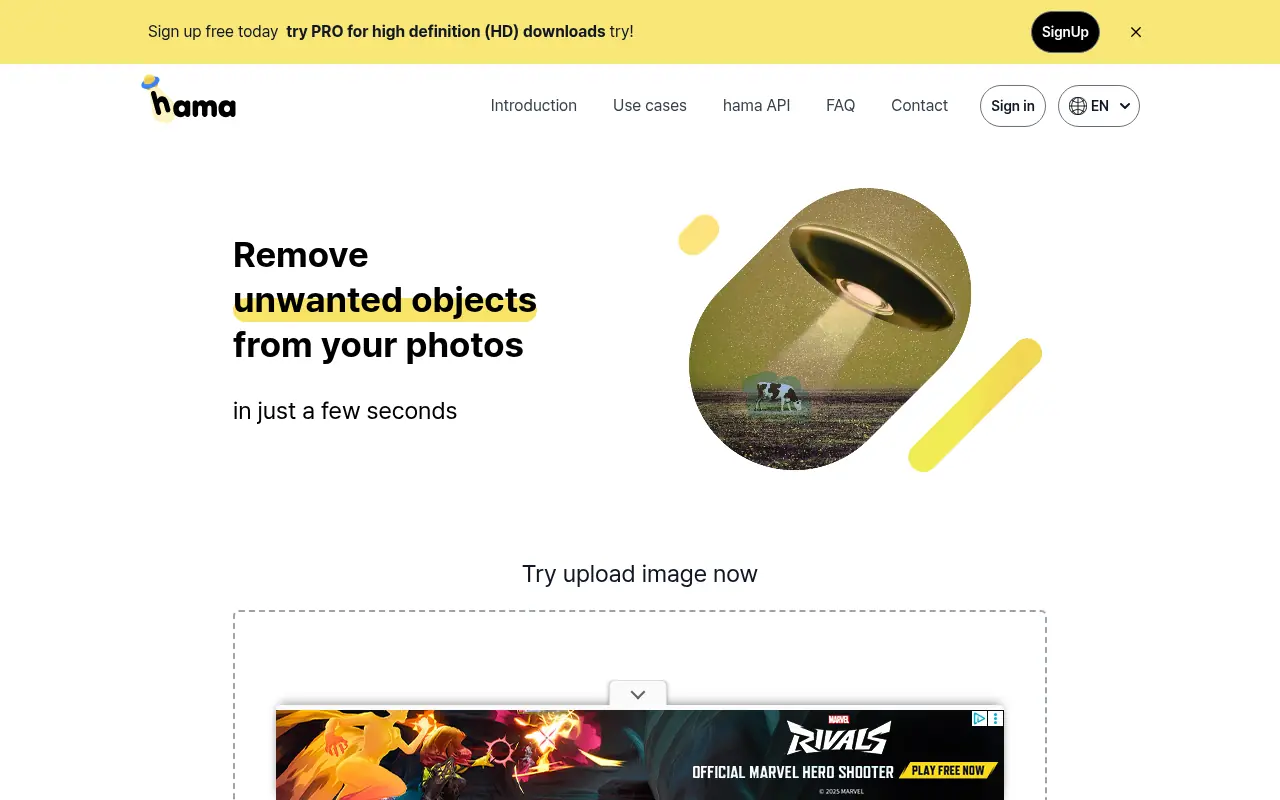Click the try PRO for HD downloads text
1280x800 pixels.
coord(446,32)
